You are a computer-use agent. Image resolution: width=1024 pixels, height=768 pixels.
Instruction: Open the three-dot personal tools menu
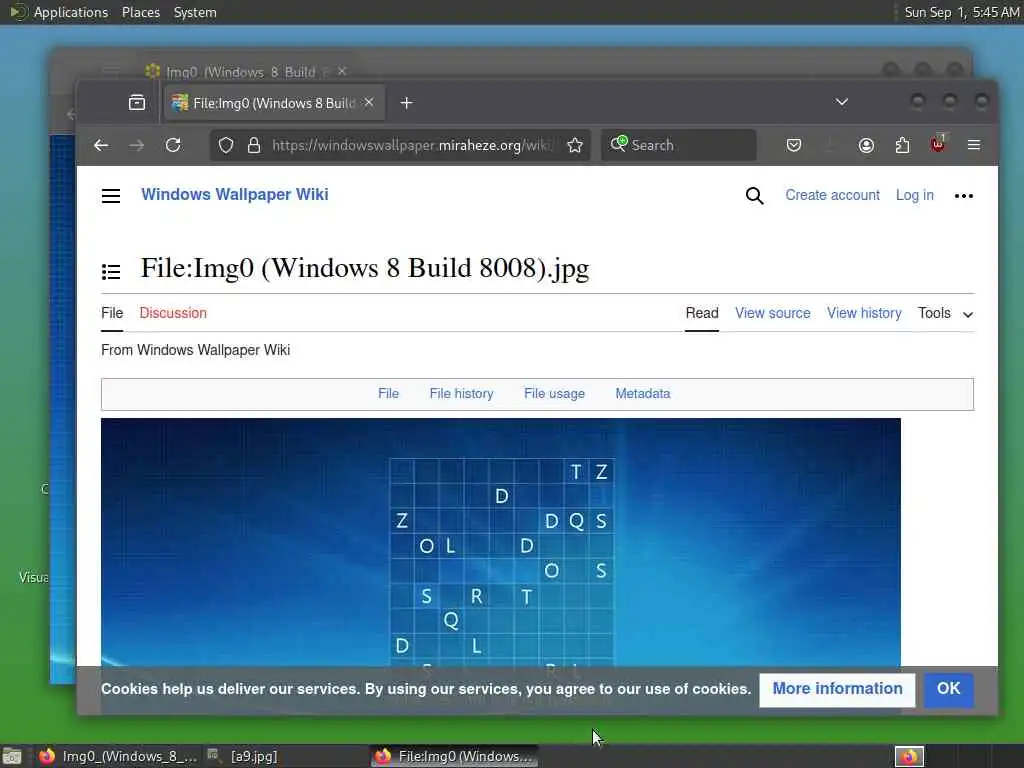[963, 195]
